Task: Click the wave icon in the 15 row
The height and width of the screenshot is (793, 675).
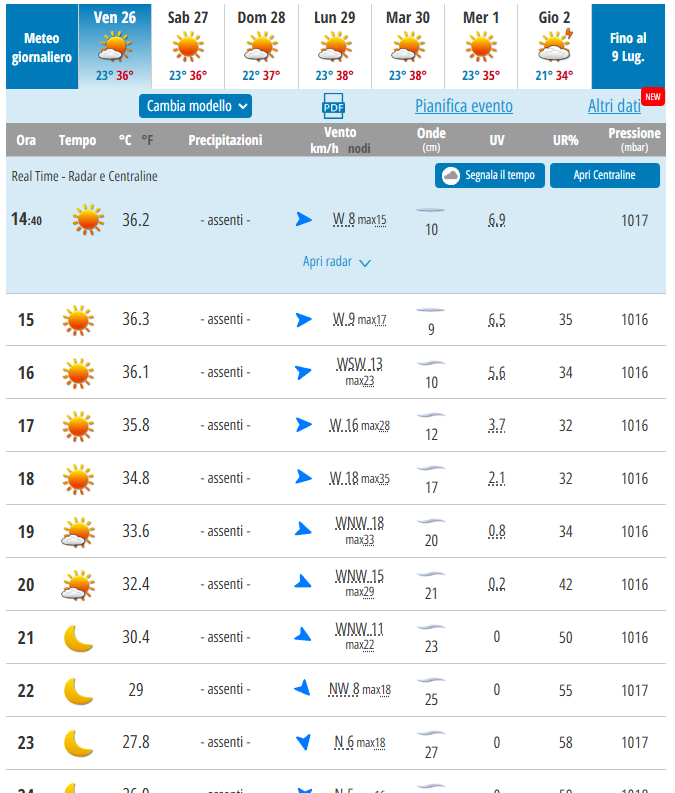Action: point(430,310)
